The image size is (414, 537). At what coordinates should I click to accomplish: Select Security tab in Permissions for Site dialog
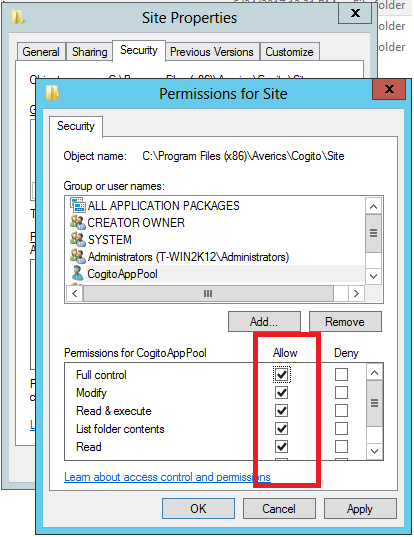pos(76,126)
